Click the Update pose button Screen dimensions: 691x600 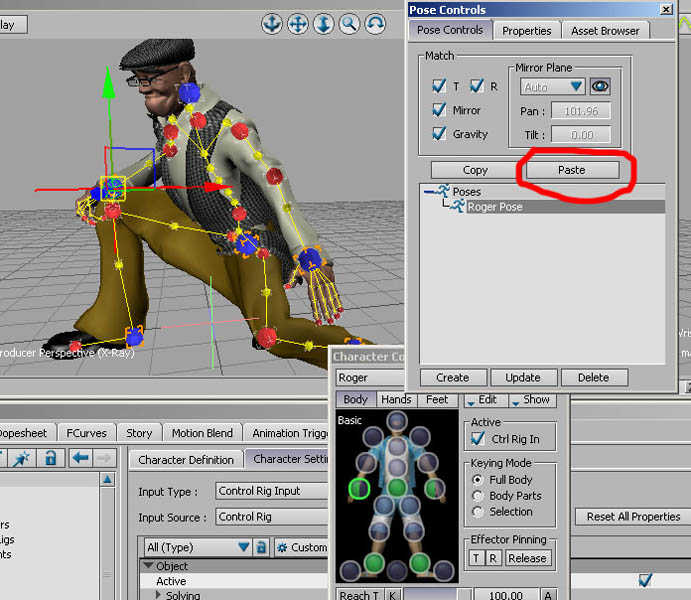click(x=523, y=378)
